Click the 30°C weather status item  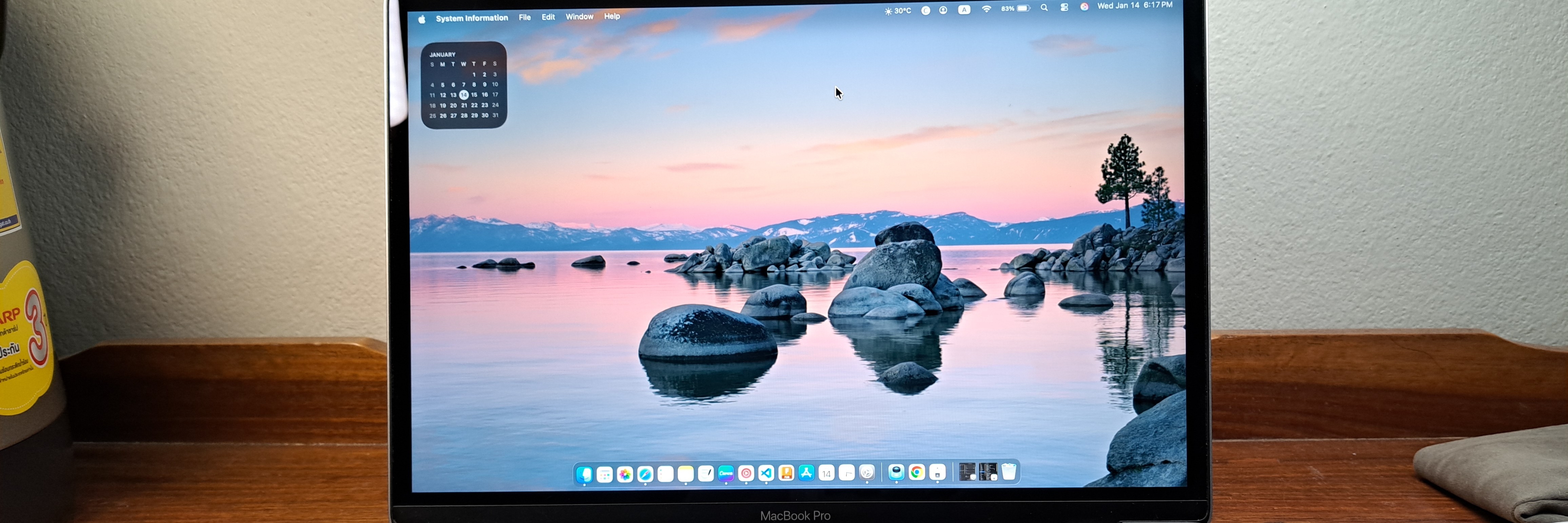click(898, 11)
